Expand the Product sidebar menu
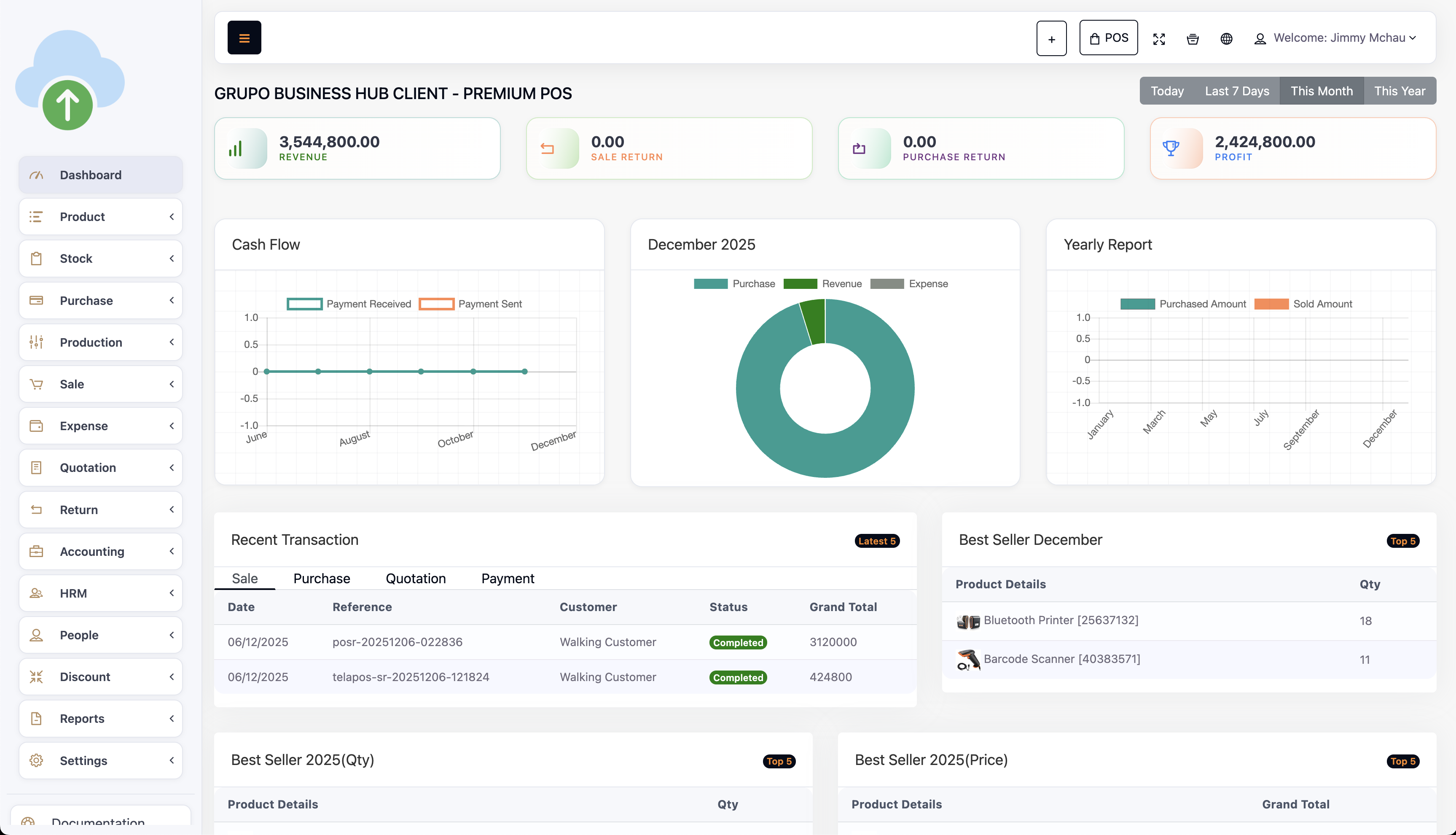Screen dimensions: 1456x835 coord(101,217)
